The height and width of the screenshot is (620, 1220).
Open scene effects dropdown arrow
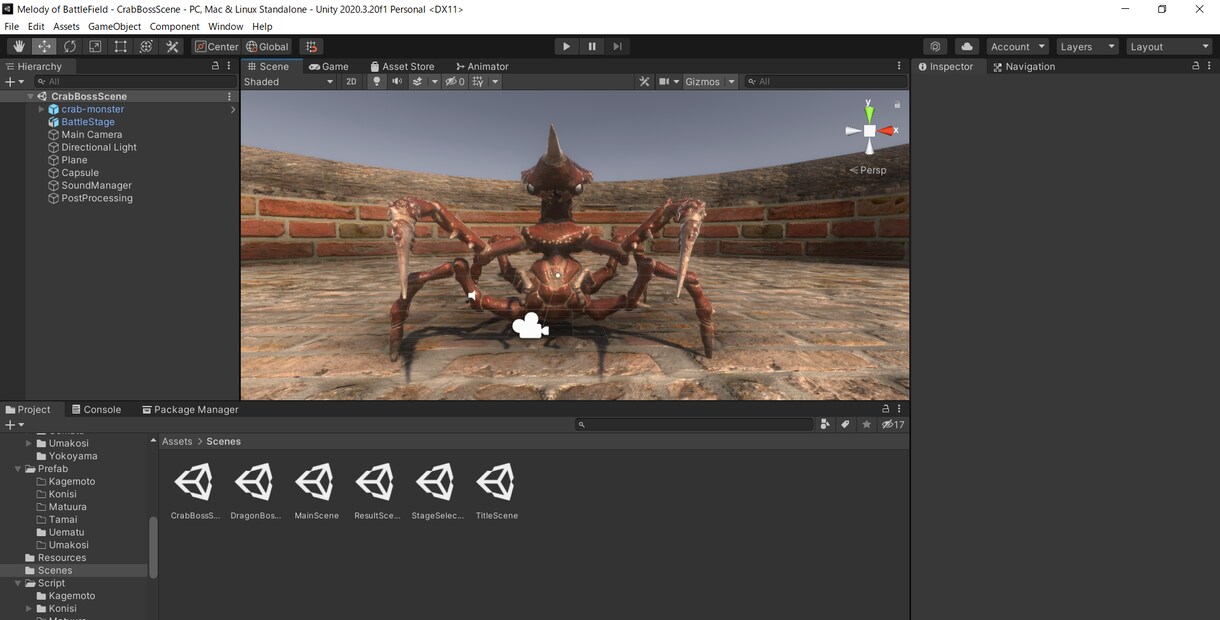pos(434,82)
